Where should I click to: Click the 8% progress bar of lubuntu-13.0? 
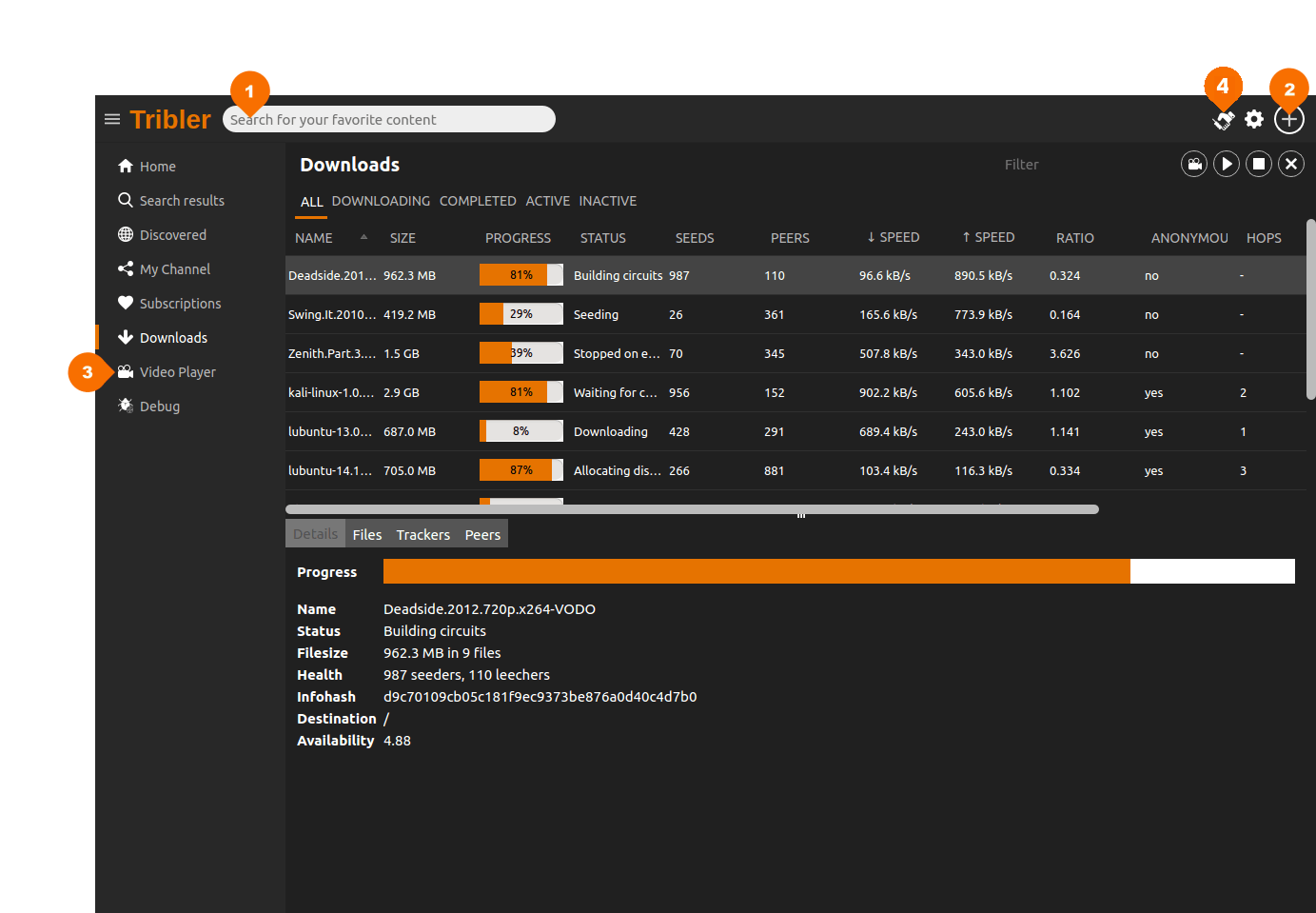pyautogui.click(x=521, y=431)
